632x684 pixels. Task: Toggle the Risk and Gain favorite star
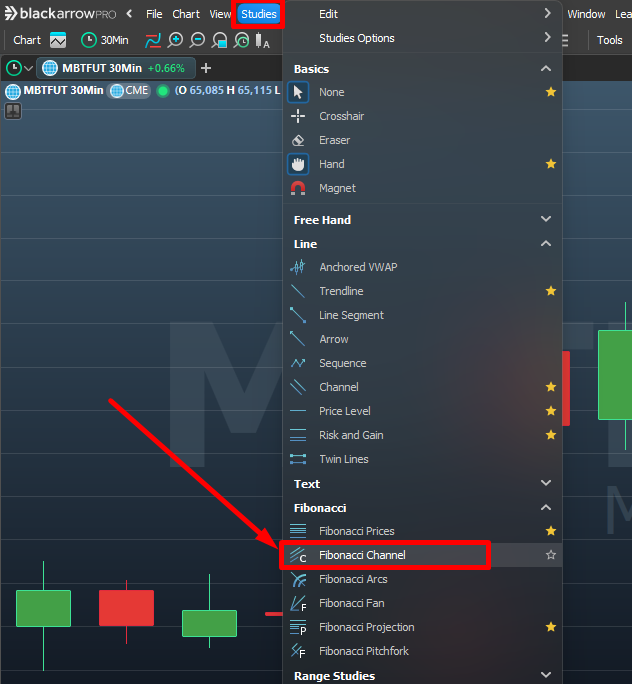(x=551, y=435)
